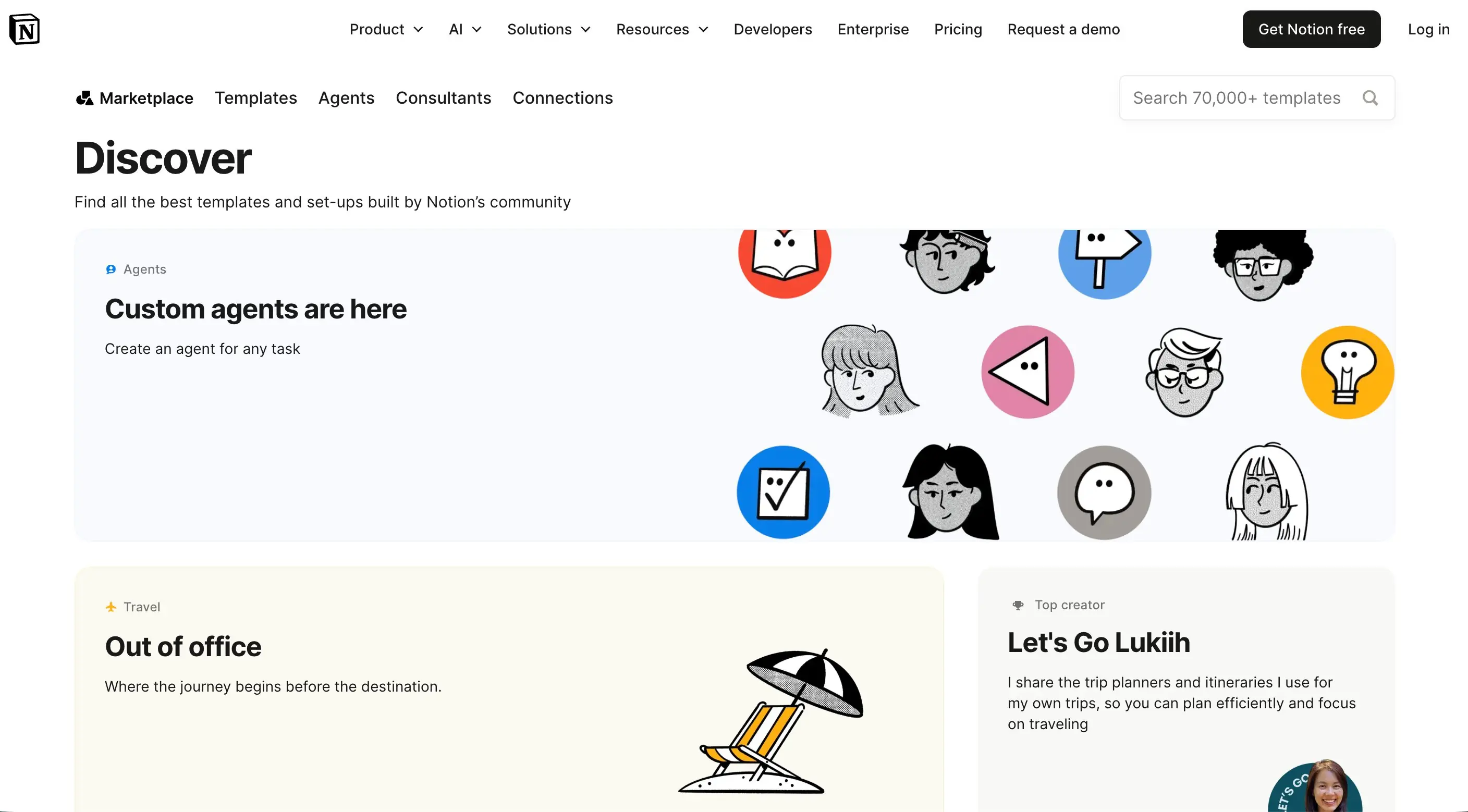This screenshot has width=1468, height=812.
Task: Open the Out of office heading
Action: click(183, 646)
